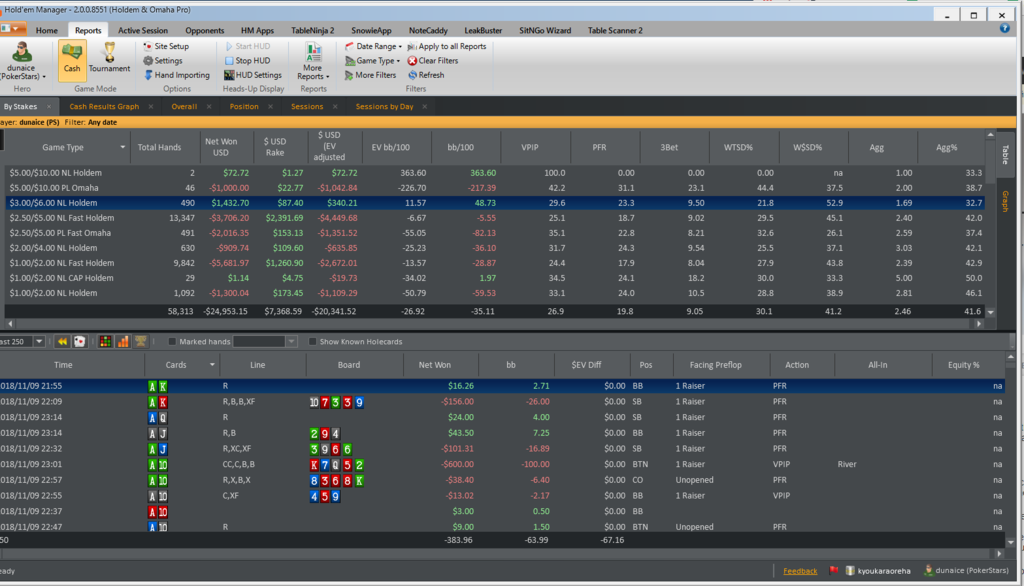Open Game Type filter dropdown

[372, 61]
